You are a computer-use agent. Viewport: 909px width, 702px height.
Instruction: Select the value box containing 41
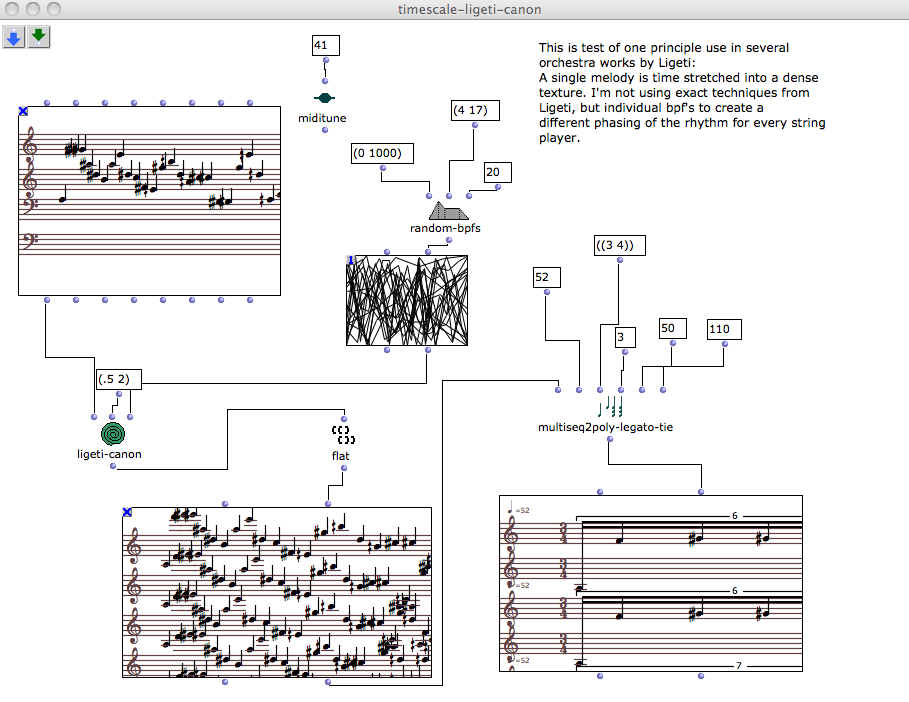tap(325, 45)
